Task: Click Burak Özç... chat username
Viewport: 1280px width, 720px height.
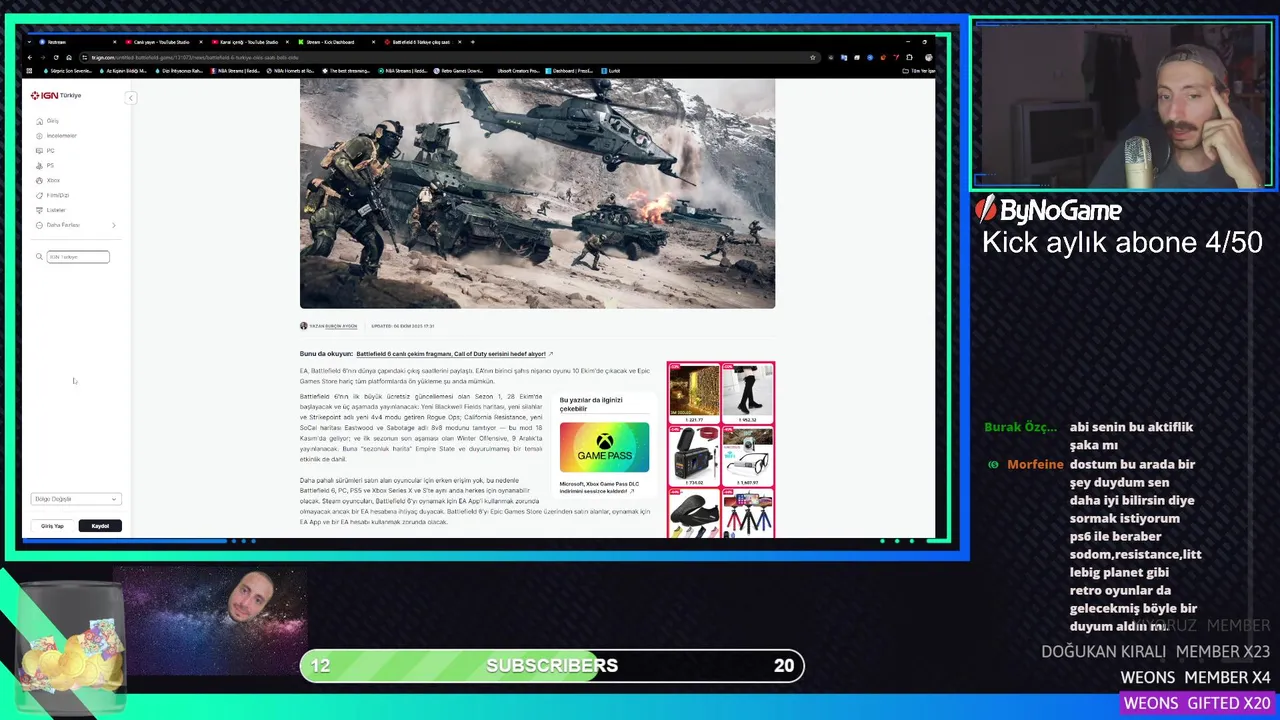Action: click(x=1020, y=427)
